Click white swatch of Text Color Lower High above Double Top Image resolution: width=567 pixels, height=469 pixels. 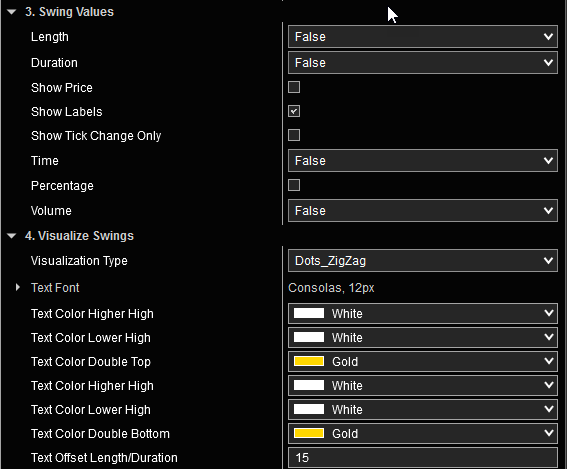tap(309, 337)
